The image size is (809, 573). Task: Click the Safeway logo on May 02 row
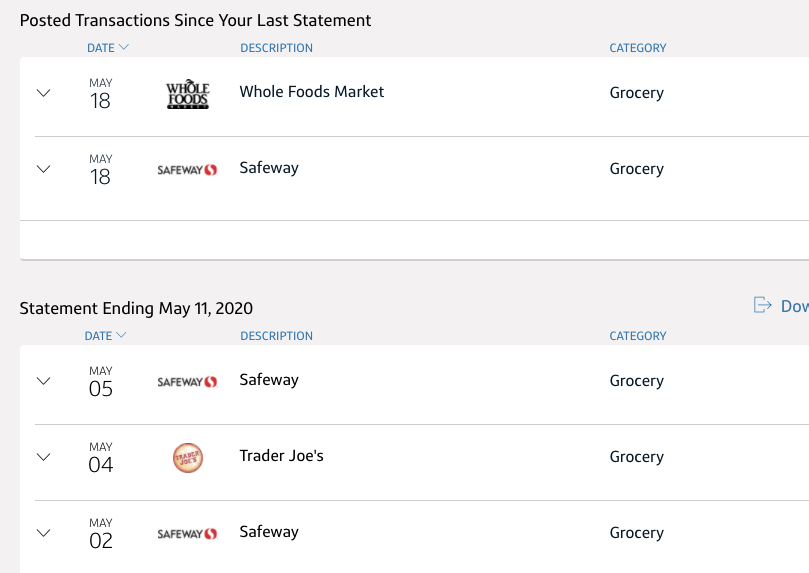tap(187, 534)
